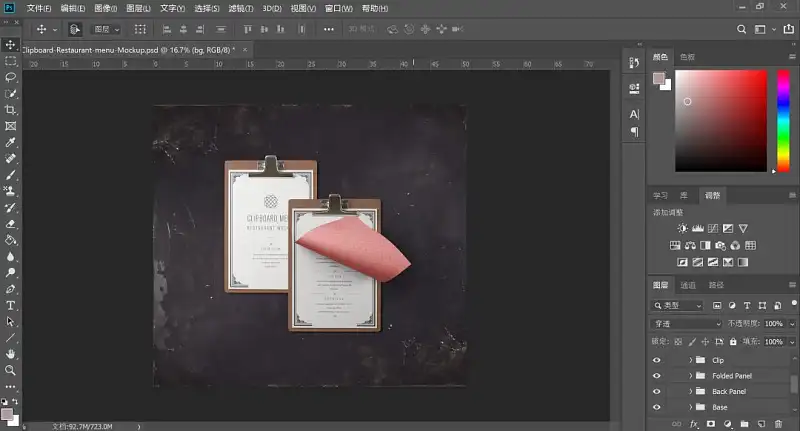
Task: Open the 图像(I) menu
Action: [106, 8]
